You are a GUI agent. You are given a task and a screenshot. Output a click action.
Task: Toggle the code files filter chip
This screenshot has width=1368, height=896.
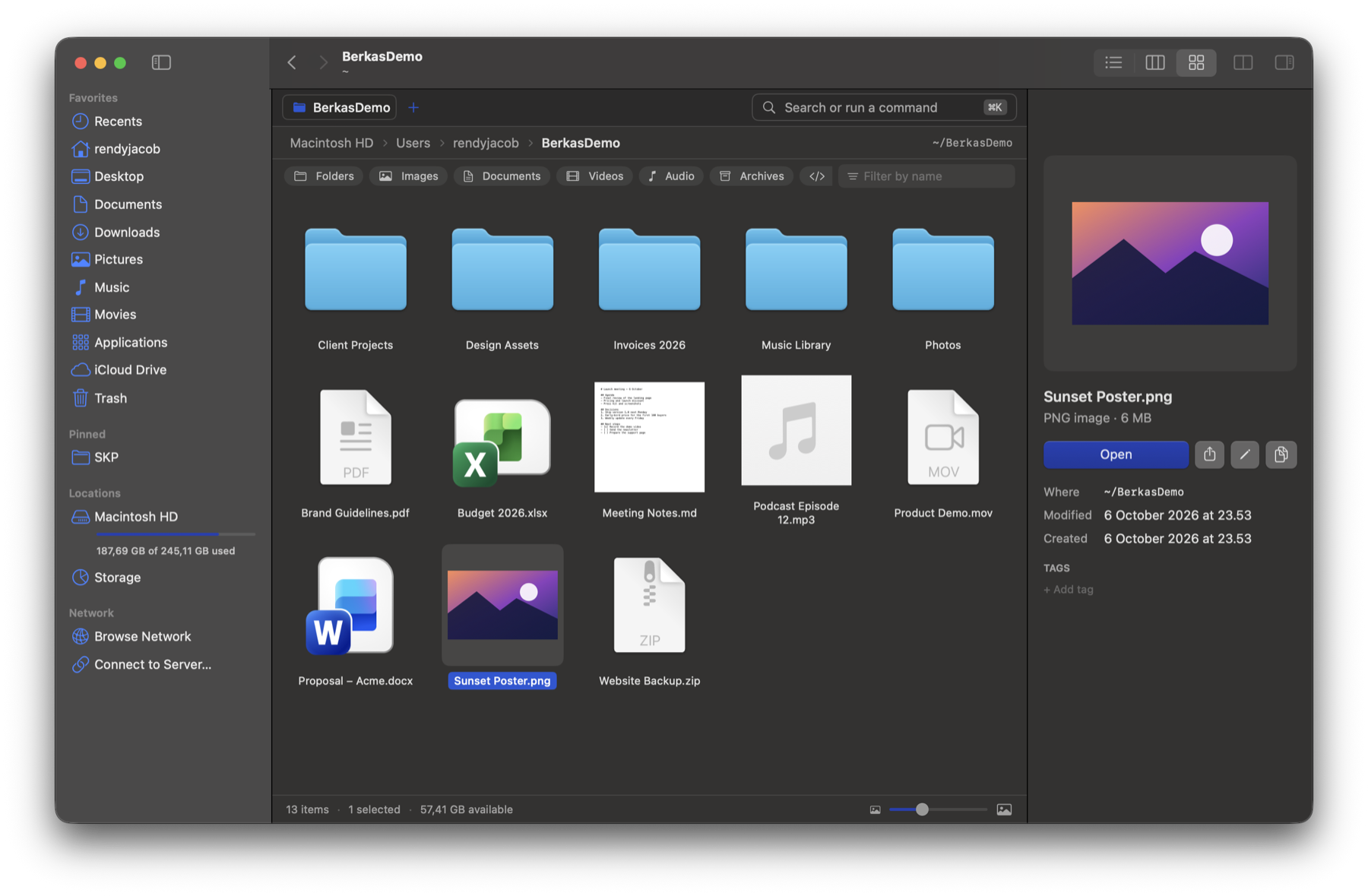[816, 176]
